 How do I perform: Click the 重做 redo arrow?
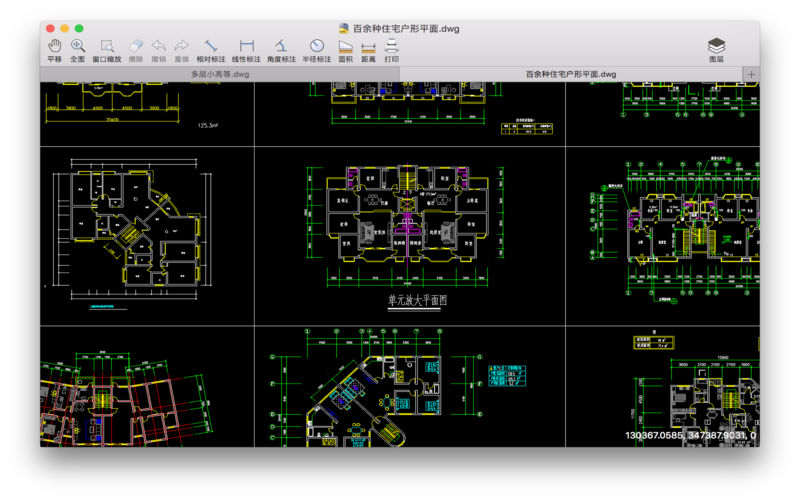(182, 51)
